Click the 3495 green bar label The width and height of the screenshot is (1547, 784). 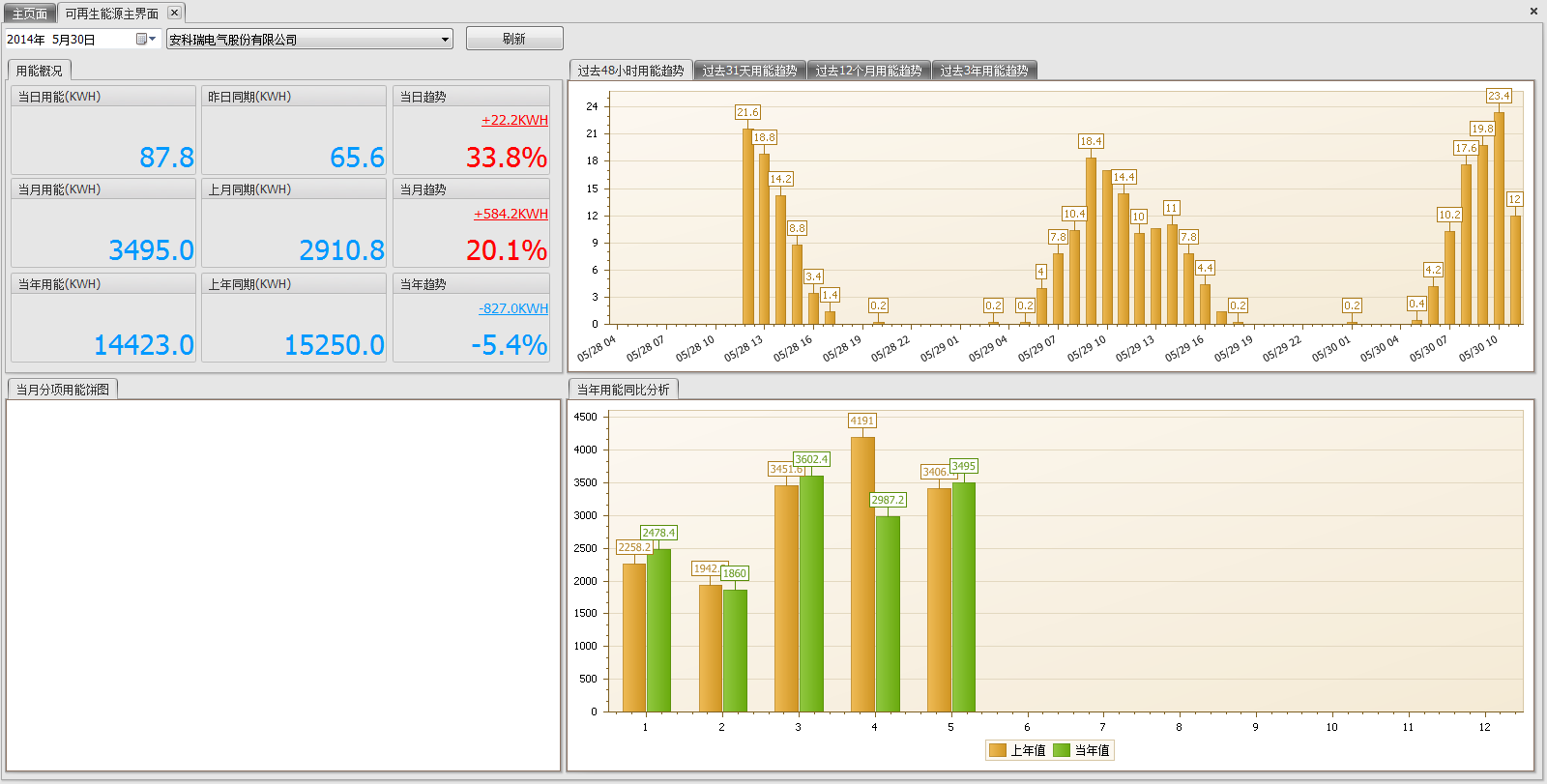click(964, 466)
